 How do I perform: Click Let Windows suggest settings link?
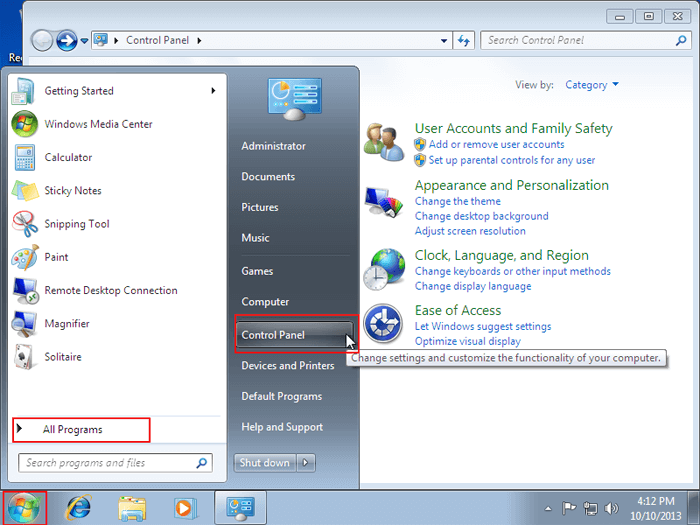(483, 326)
